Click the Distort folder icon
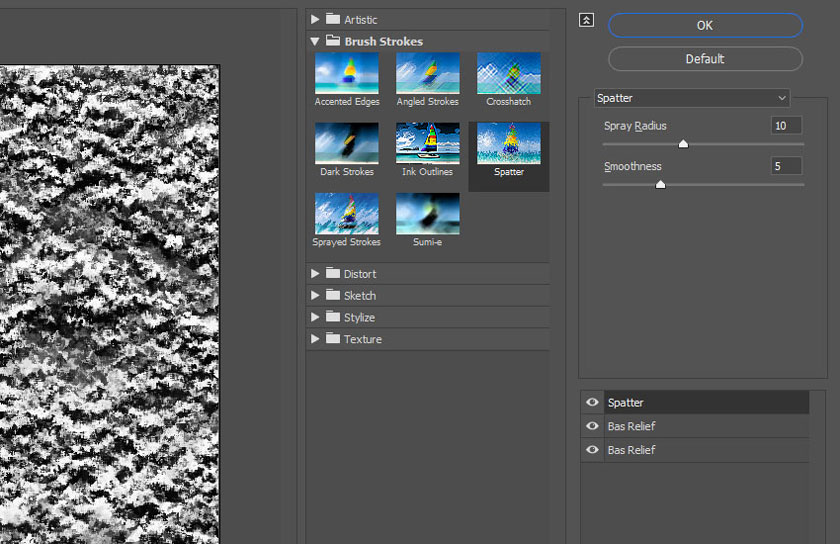The height and width of the screenshot is (544, 840). (333, 273)
